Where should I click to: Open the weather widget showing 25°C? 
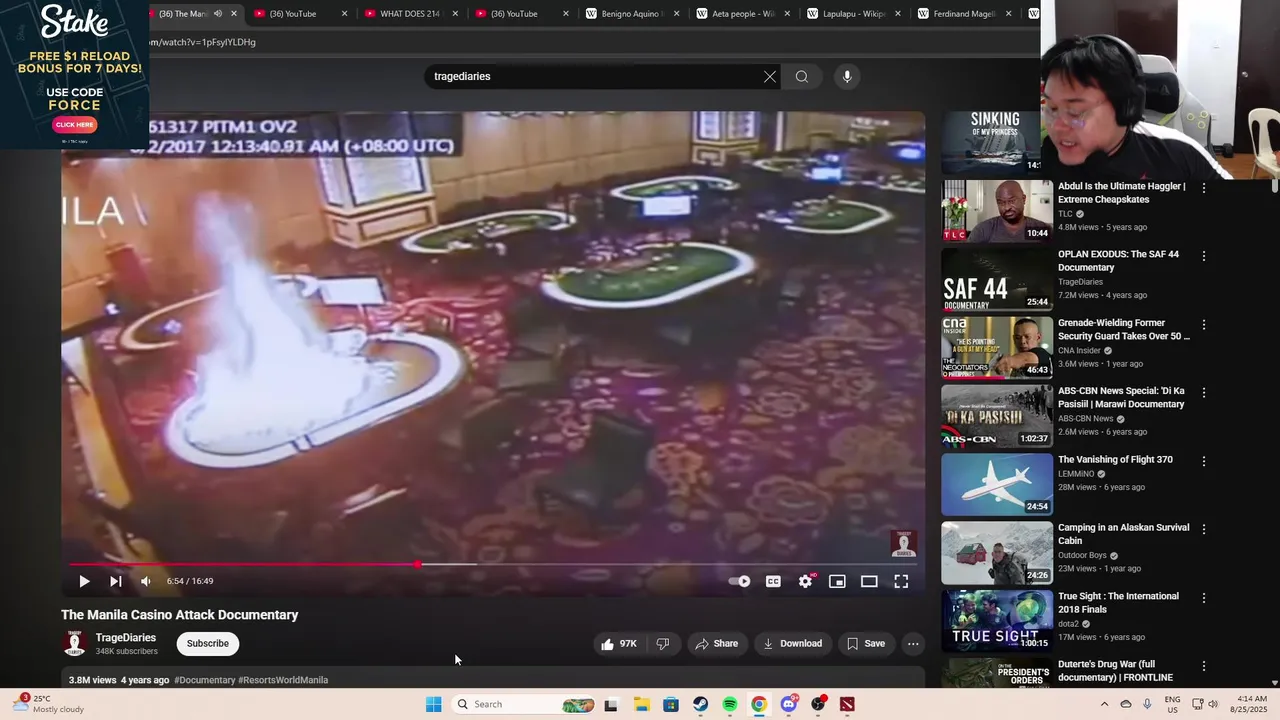[48, 704]
